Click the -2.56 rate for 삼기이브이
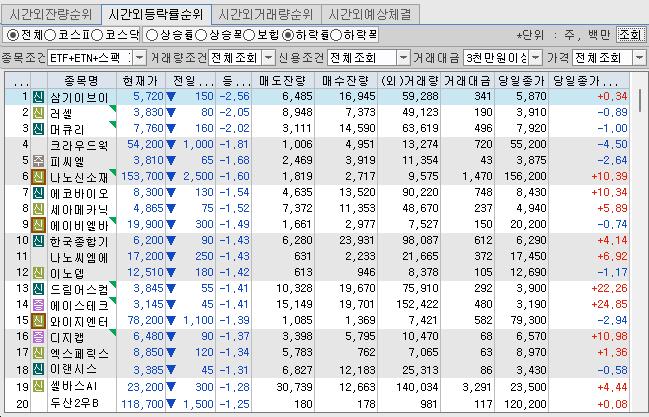Viewport: 649px width, 417px height. (234, 96)
